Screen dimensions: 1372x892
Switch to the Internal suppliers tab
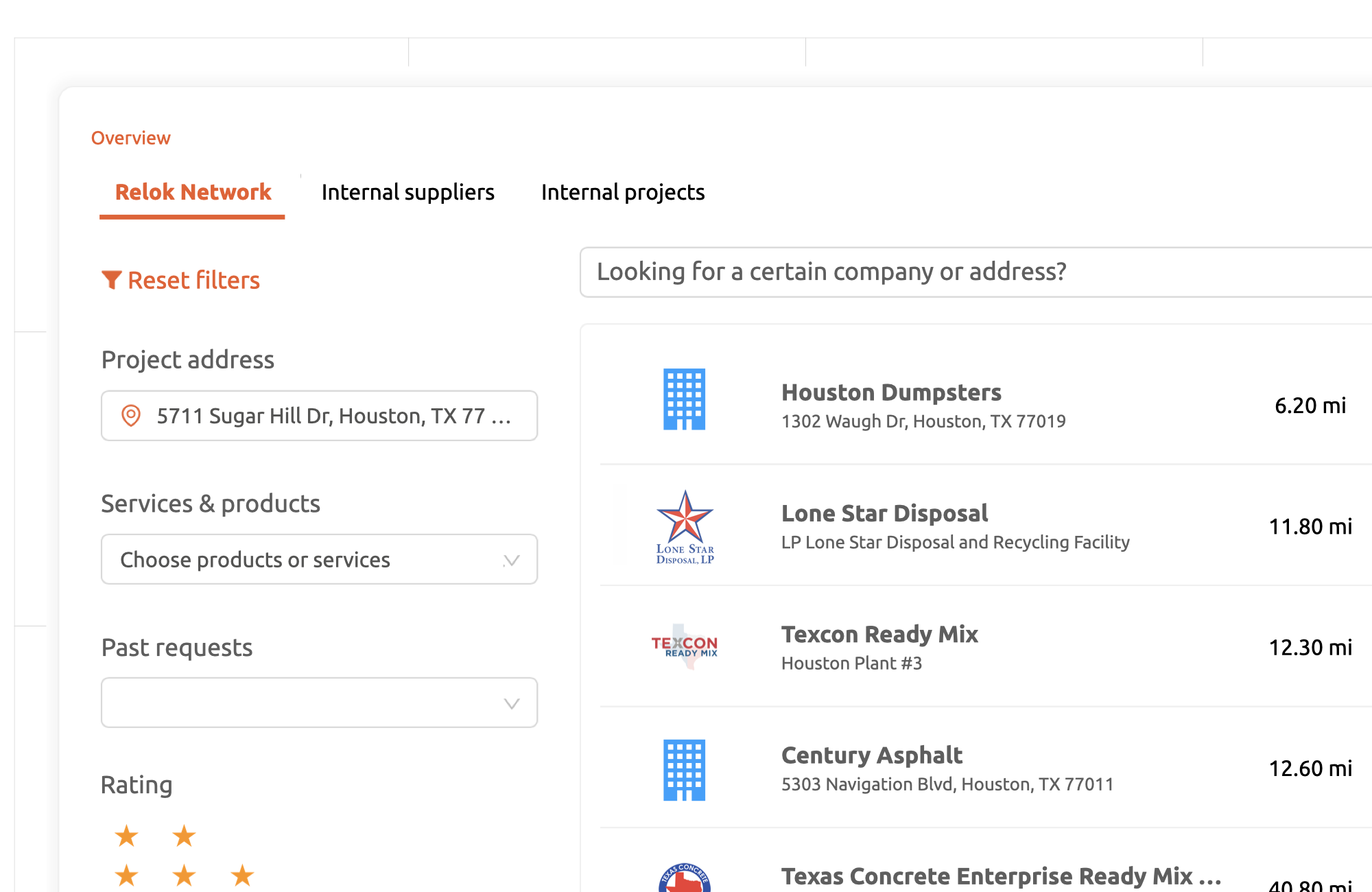[x=407, y=192]
